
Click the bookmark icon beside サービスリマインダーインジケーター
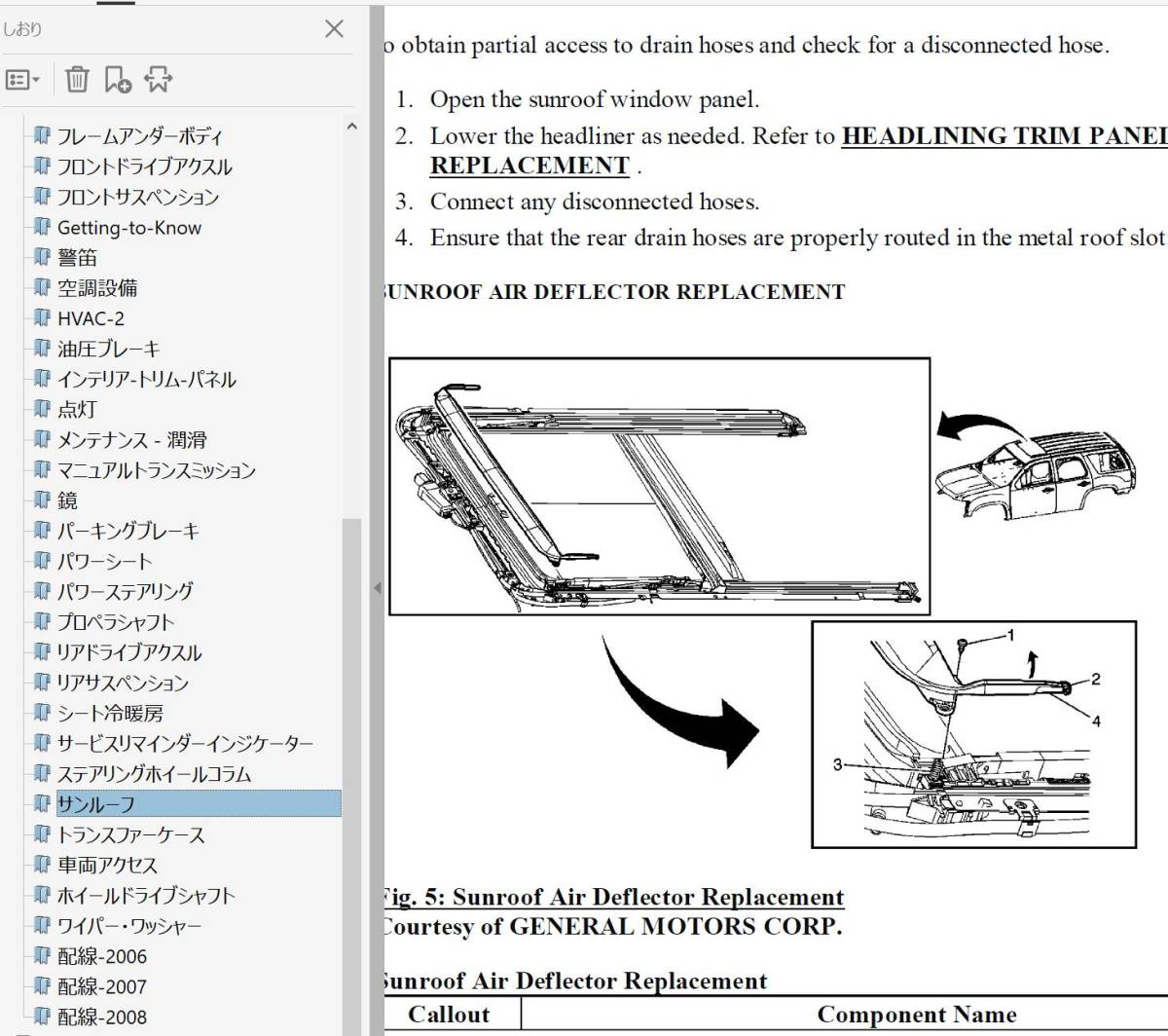coord(41,744)
